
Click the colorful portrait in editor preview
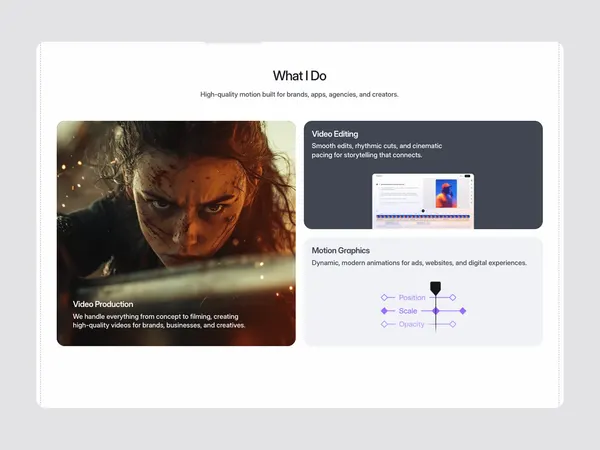click(446, 194)
